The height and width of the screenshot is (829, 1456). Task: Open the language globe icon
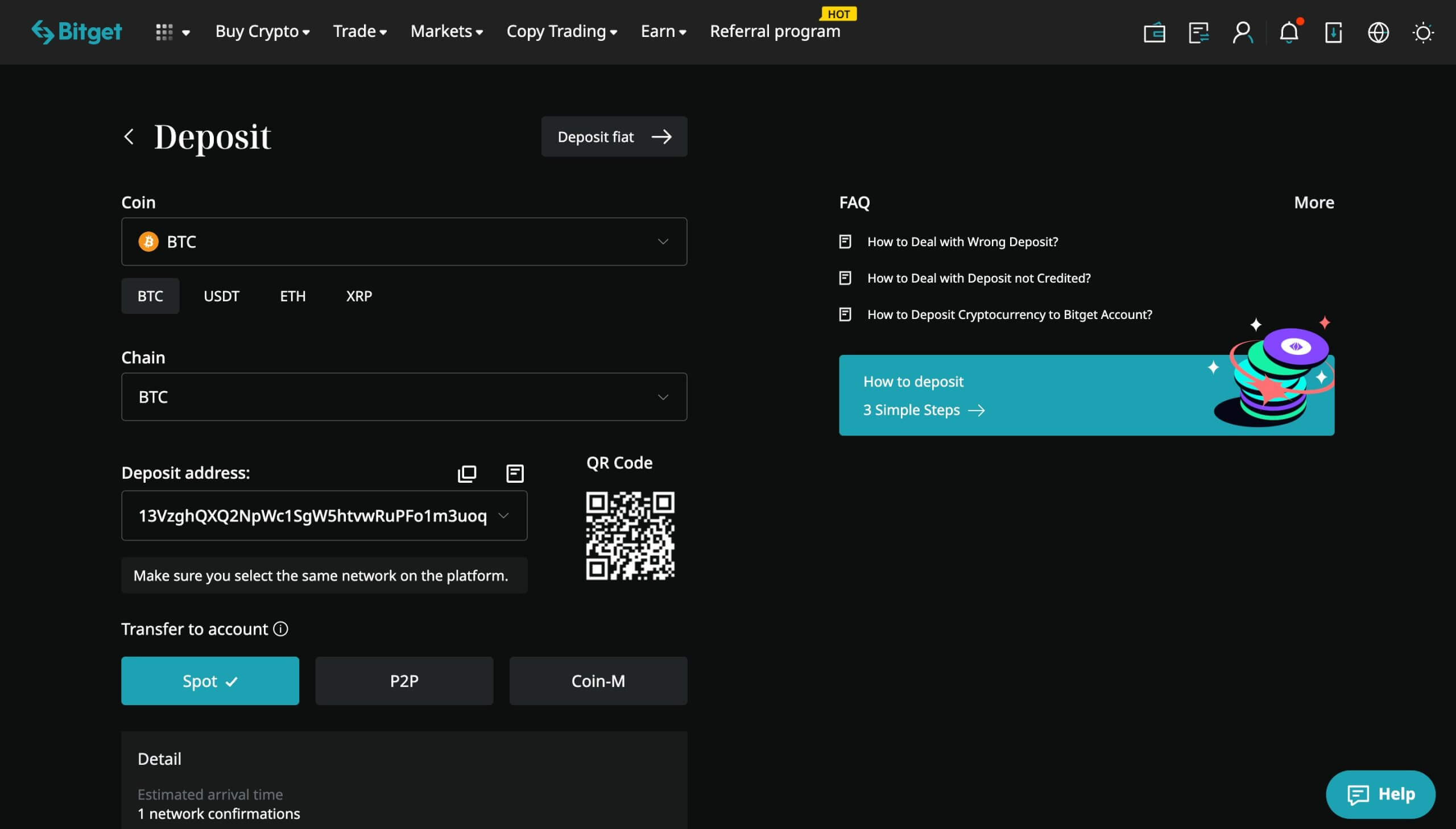click(x=1378, y=32)
